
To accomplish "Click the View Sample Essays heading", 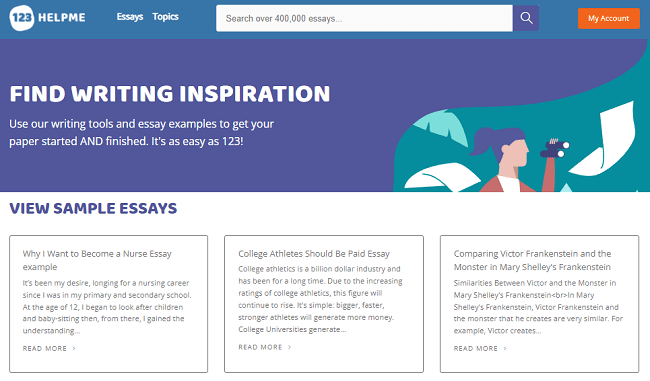I will click(93, 209).
